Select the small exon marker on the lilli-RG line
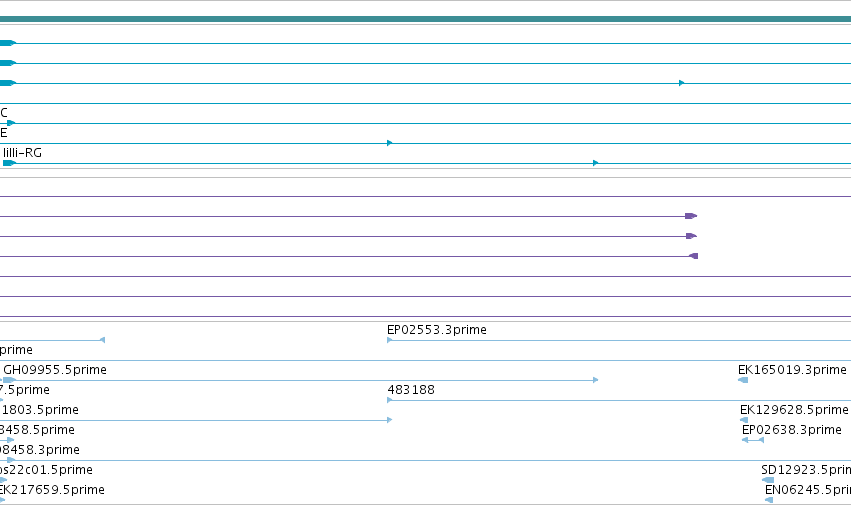This screenshot has width=851, height=505. (595, 163)
